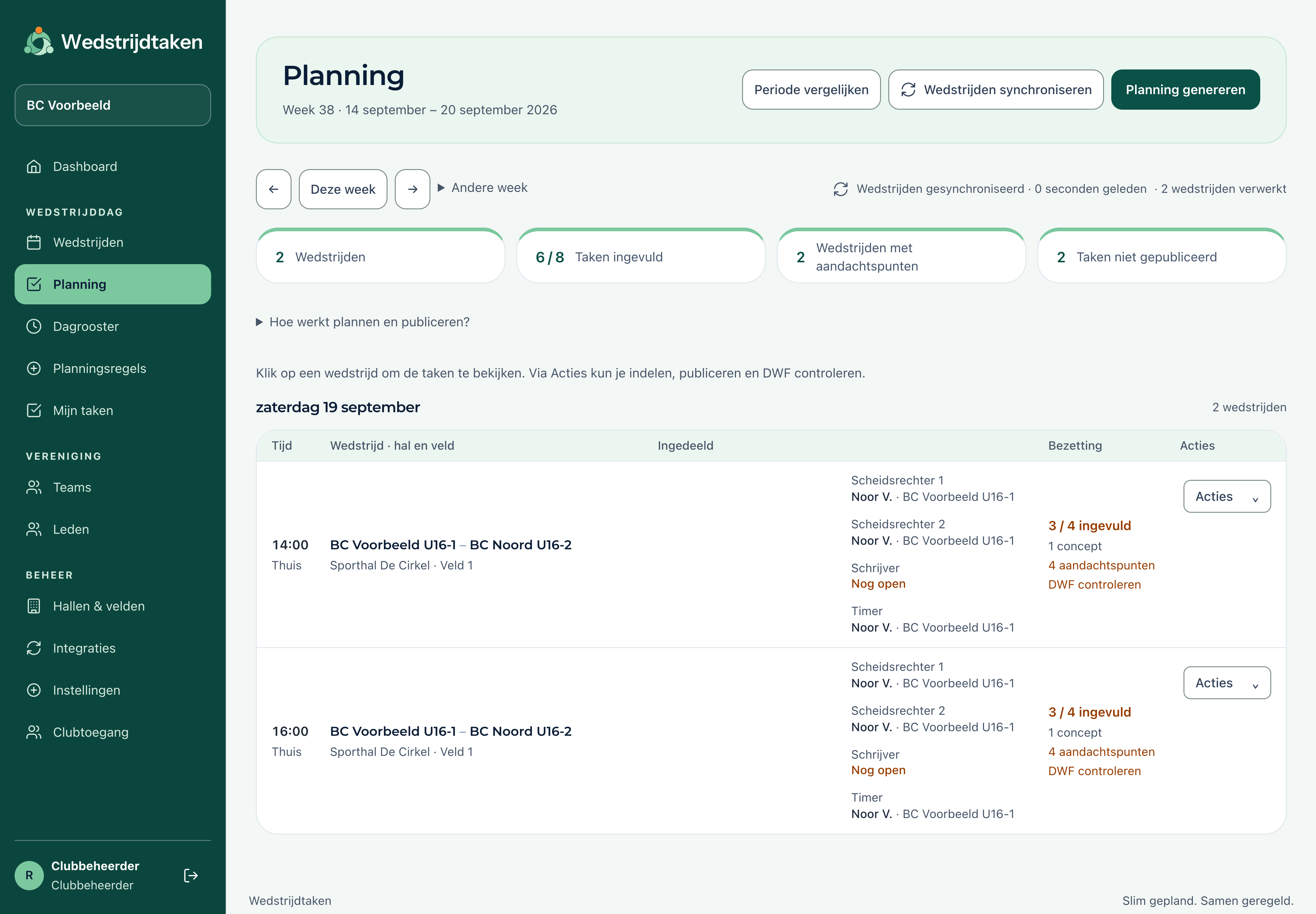Click the log out icon

pyautogui.click(x=191, y=876)
